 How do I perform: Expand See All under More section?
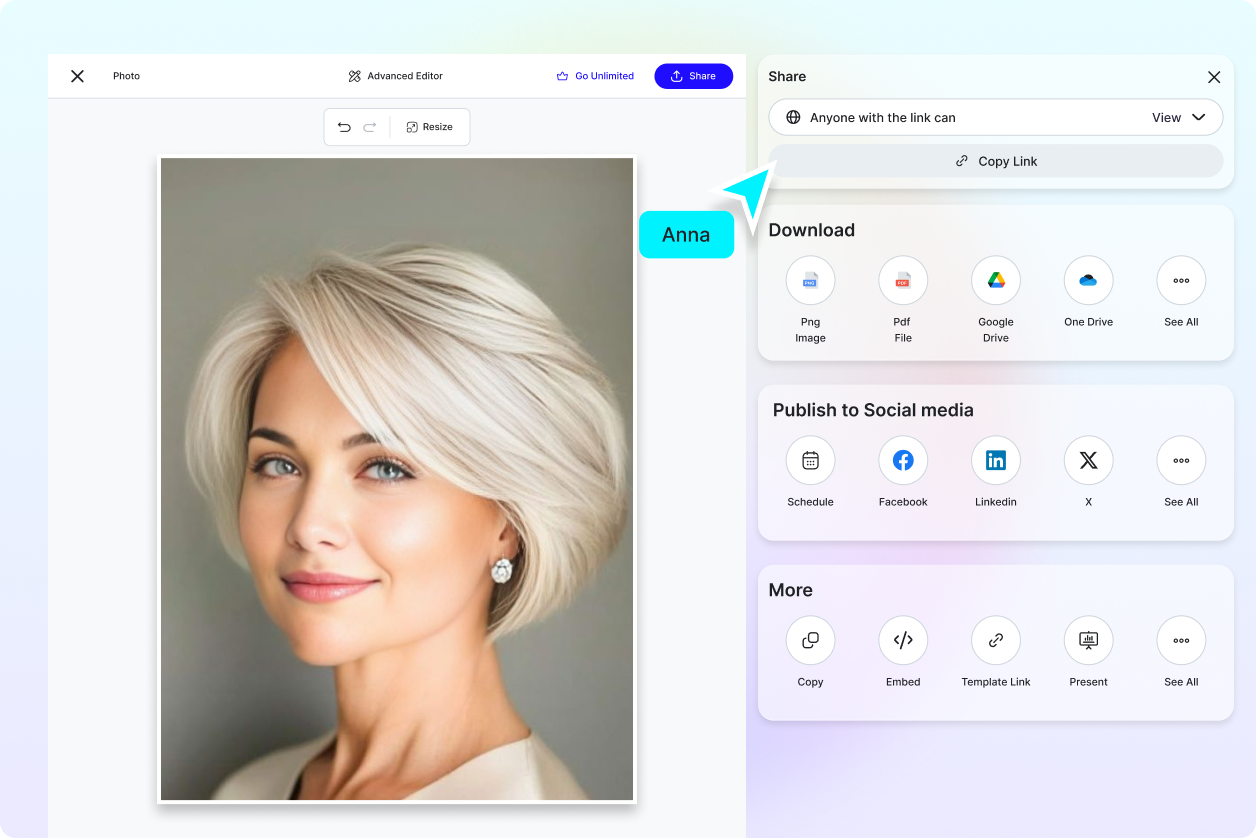point(1181,640)
